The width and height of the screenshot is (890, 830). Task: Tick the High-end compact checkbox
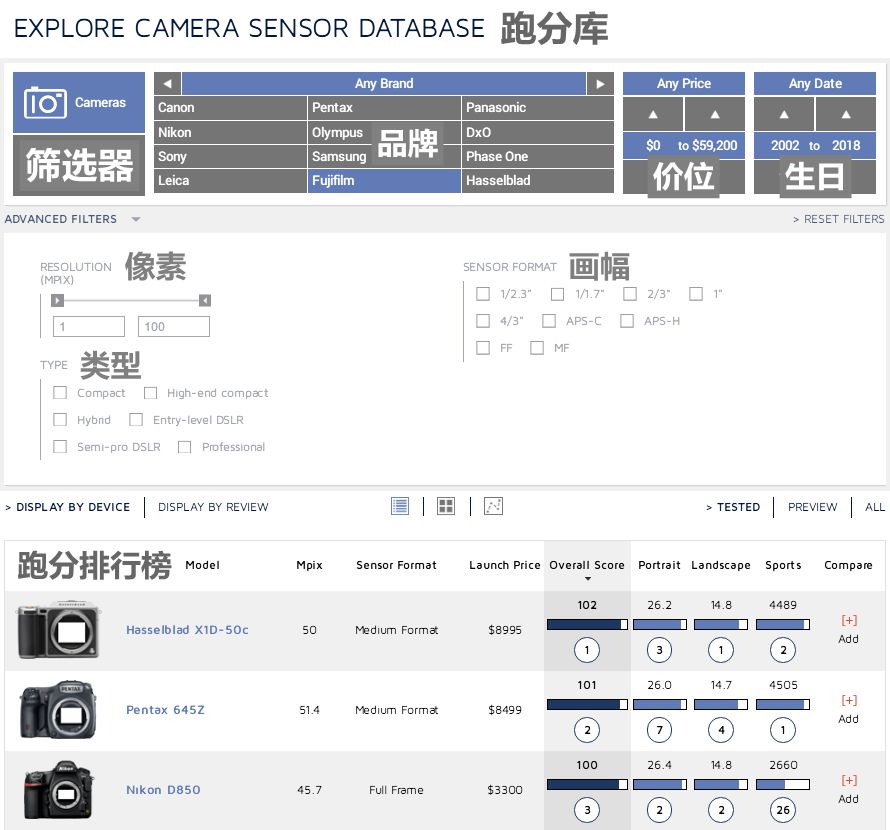click(x=150, y=393)
